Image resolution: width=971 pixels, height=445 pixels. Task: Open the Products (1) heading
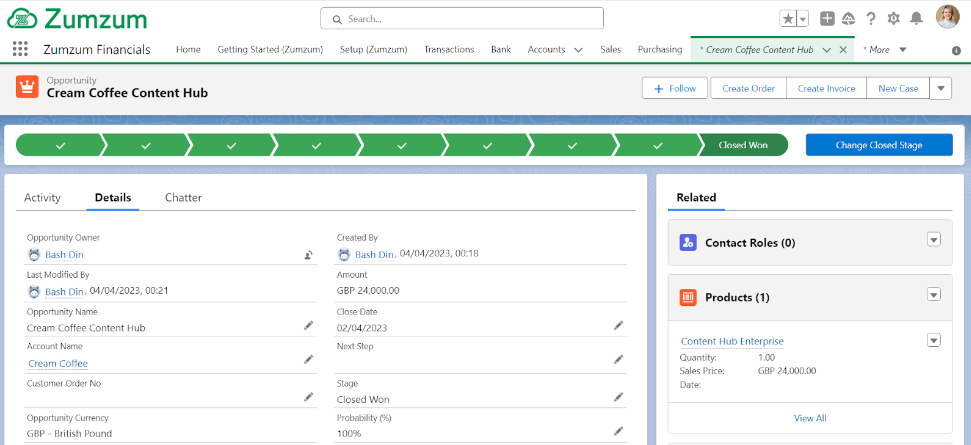[x=737, y=298]
